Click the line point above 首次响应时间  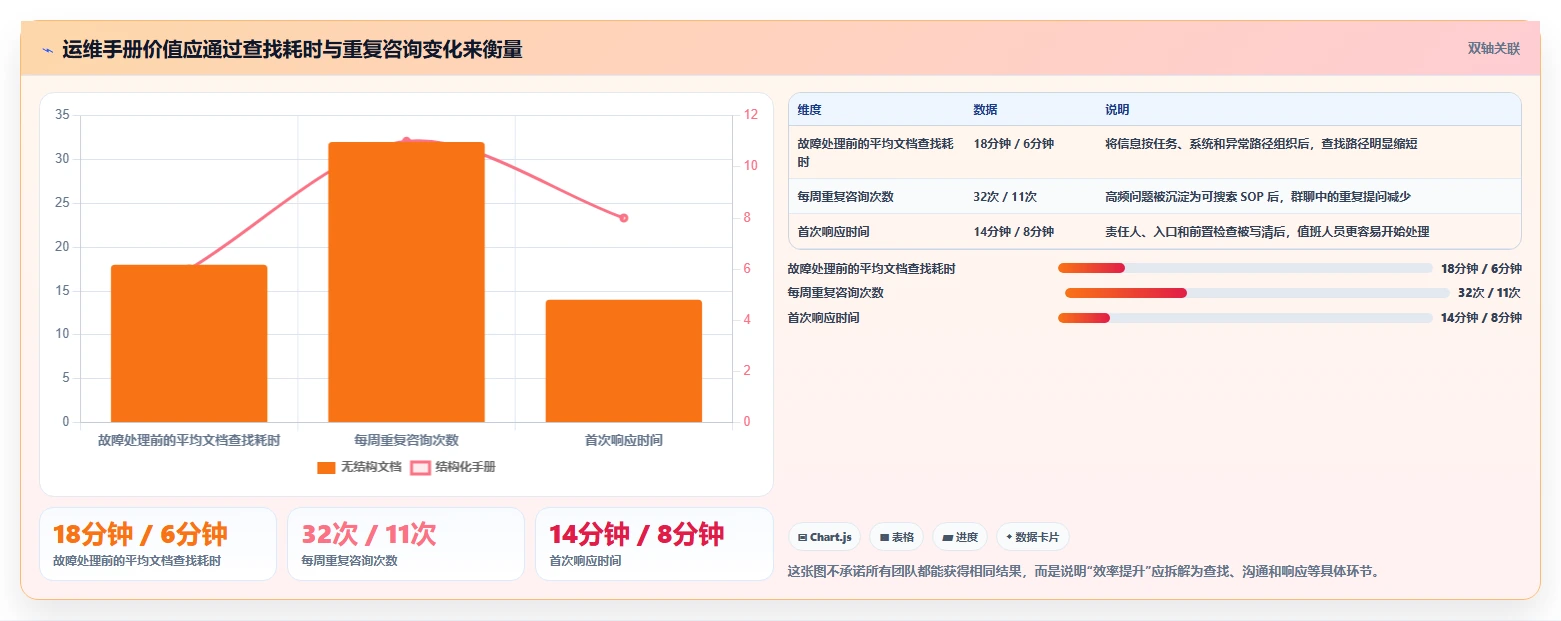[x=624, y=218]
